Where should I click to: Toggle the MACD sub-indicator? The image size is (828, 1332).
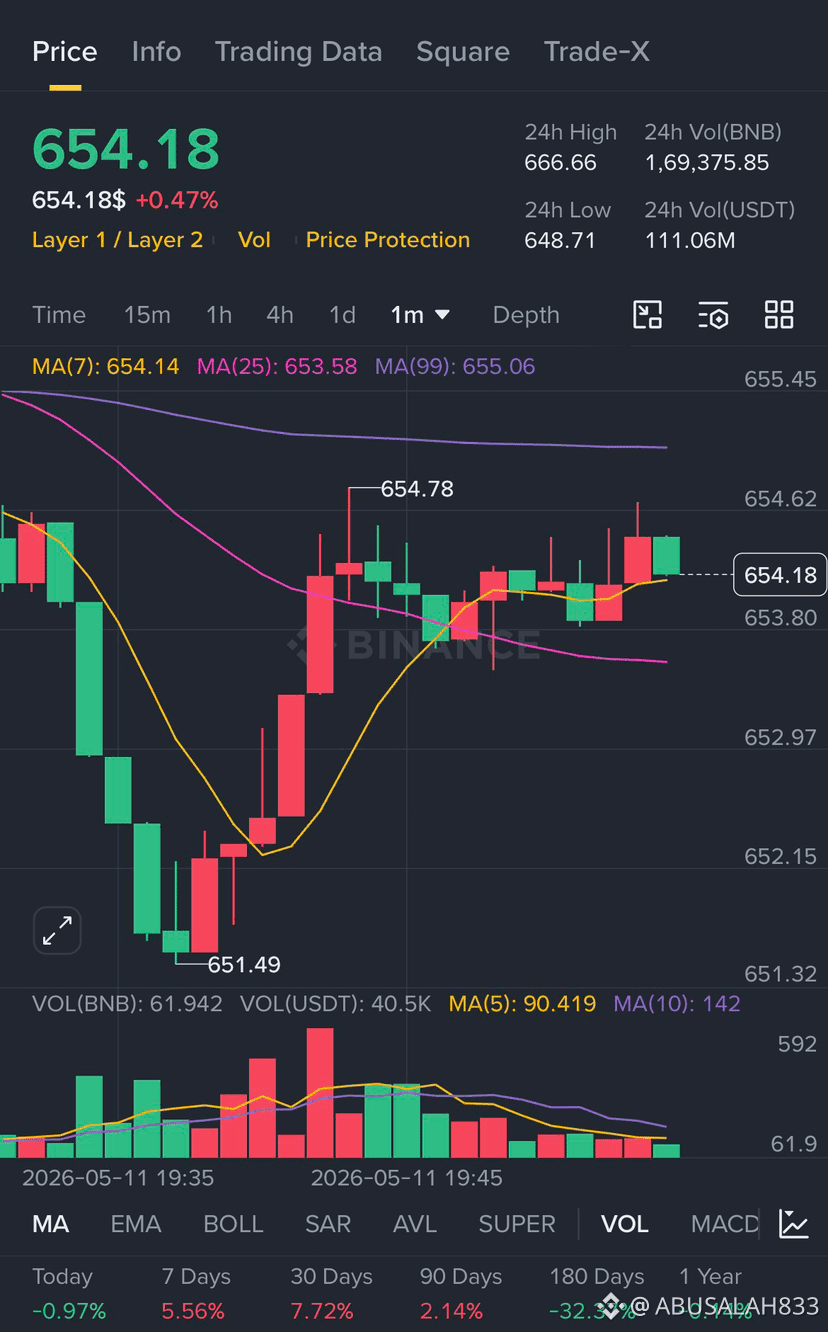pos(725,1224)
